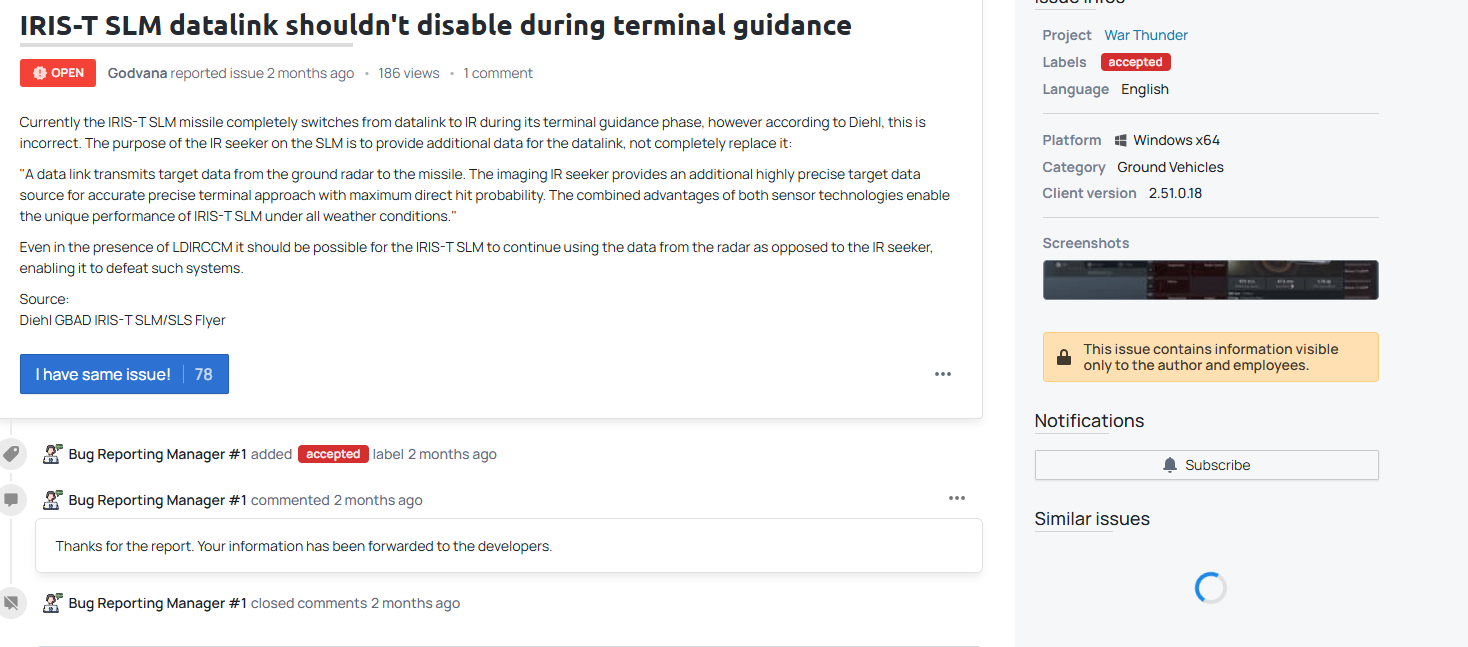Viewport: 1468px width, 647px height.
Task: Click the OPEN status badge icon
Action: click(x=40, y=73)
